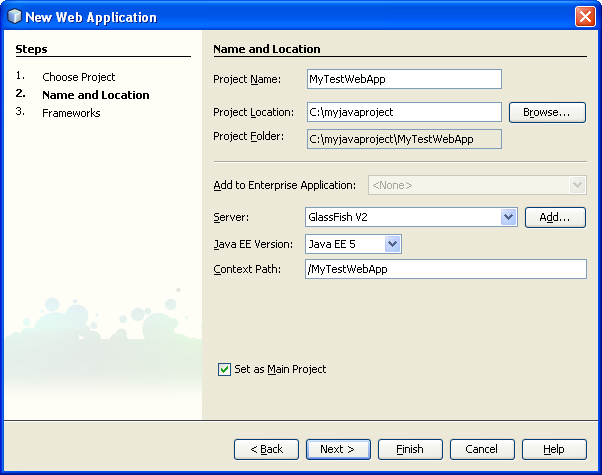
Task: Click the Add... server button
Action: (x=555, y=217)
